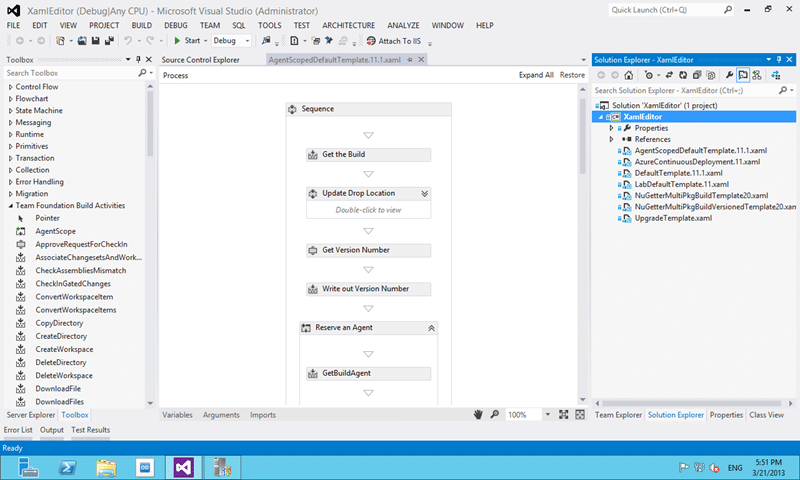
Task: Click the Home icon in Solution Explorer
Action: click(629, 75)
